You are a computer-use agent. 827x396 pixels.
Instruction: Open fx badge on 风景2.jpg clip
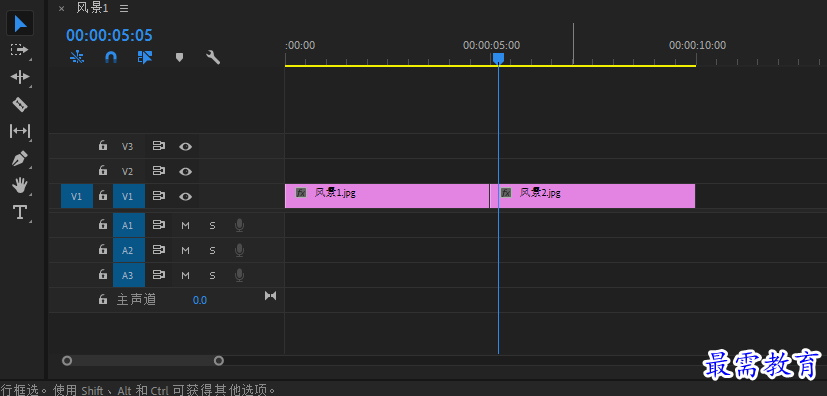506,193
